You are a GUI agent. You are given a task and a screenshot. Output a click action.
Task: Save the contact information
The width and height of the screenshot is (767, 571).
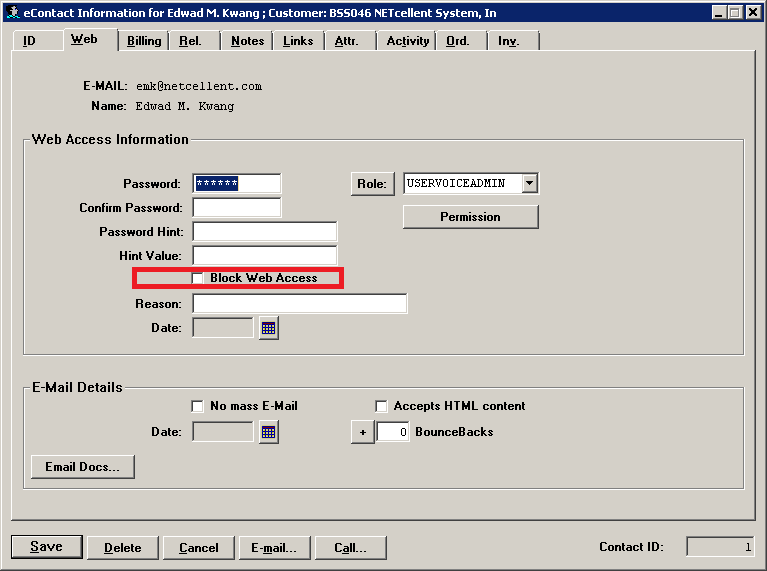46,547
